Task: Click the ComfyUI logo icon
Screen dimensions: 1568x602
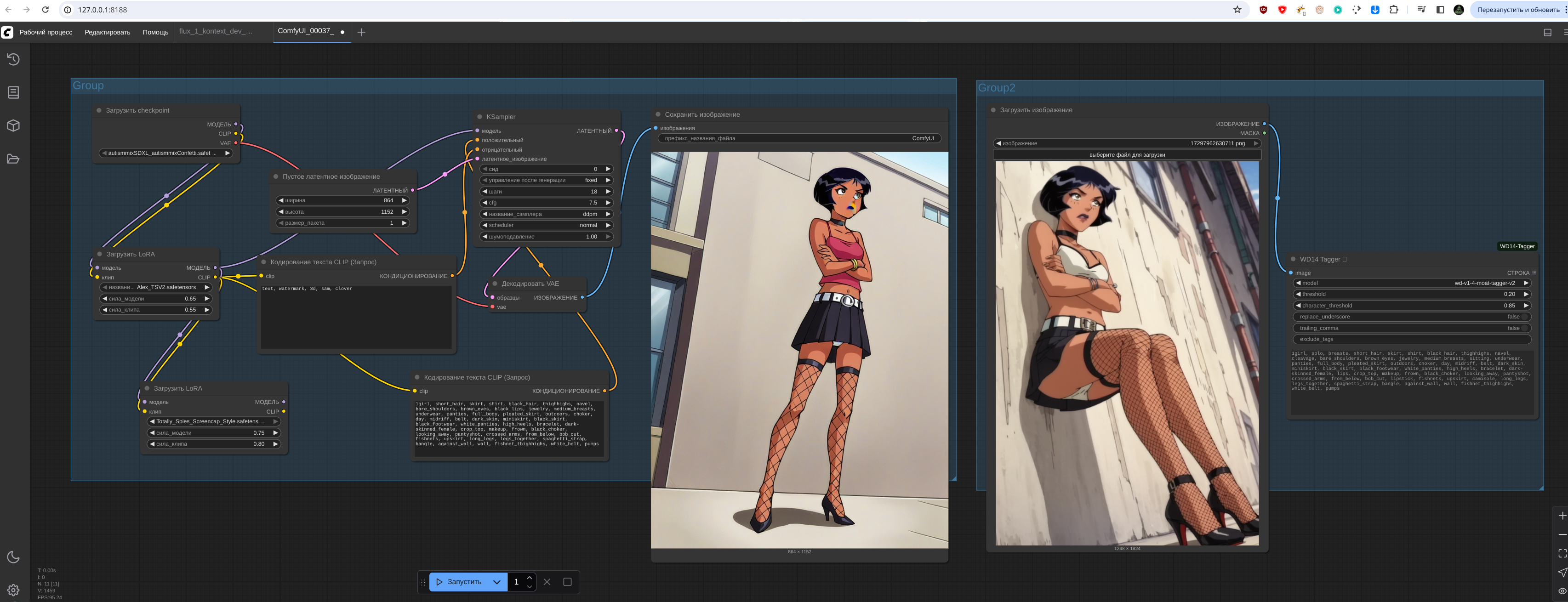Action: tap(7, 32)
